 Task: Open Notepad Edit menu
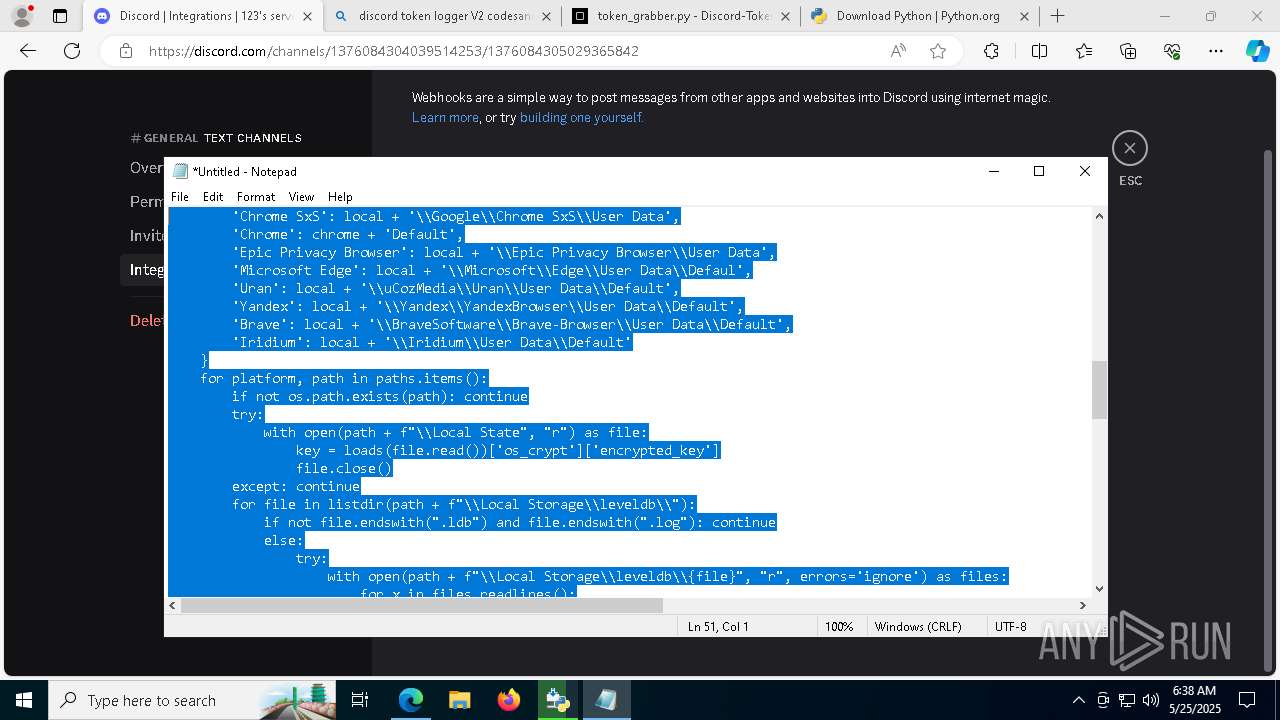tap(213, 197)
